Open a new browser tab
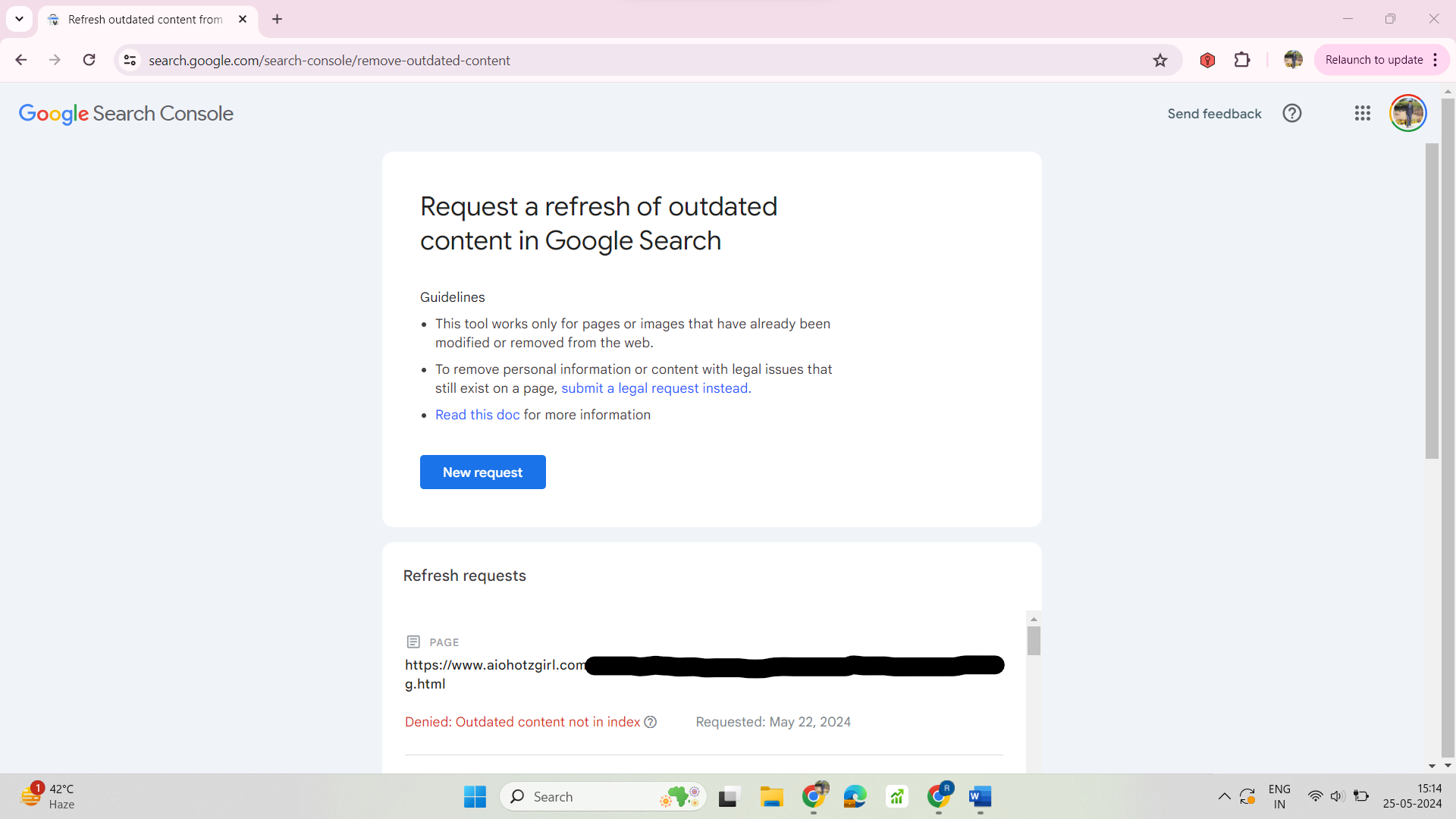The width and height of the screenshot is (1456, 819). (277, 19)
